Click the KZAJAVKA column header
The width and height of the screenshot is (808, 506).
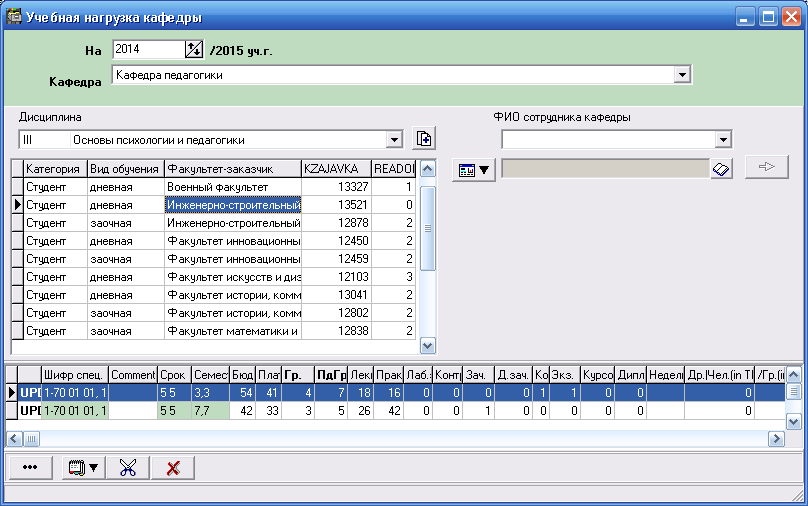tap(336, 169)
